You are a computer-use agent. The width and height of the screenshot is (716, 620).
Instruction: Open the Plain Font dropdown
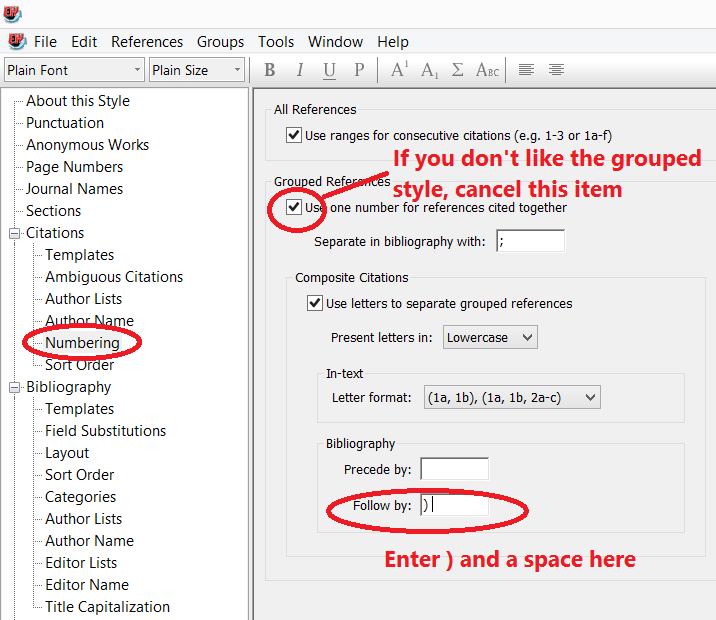coord(75,70)
